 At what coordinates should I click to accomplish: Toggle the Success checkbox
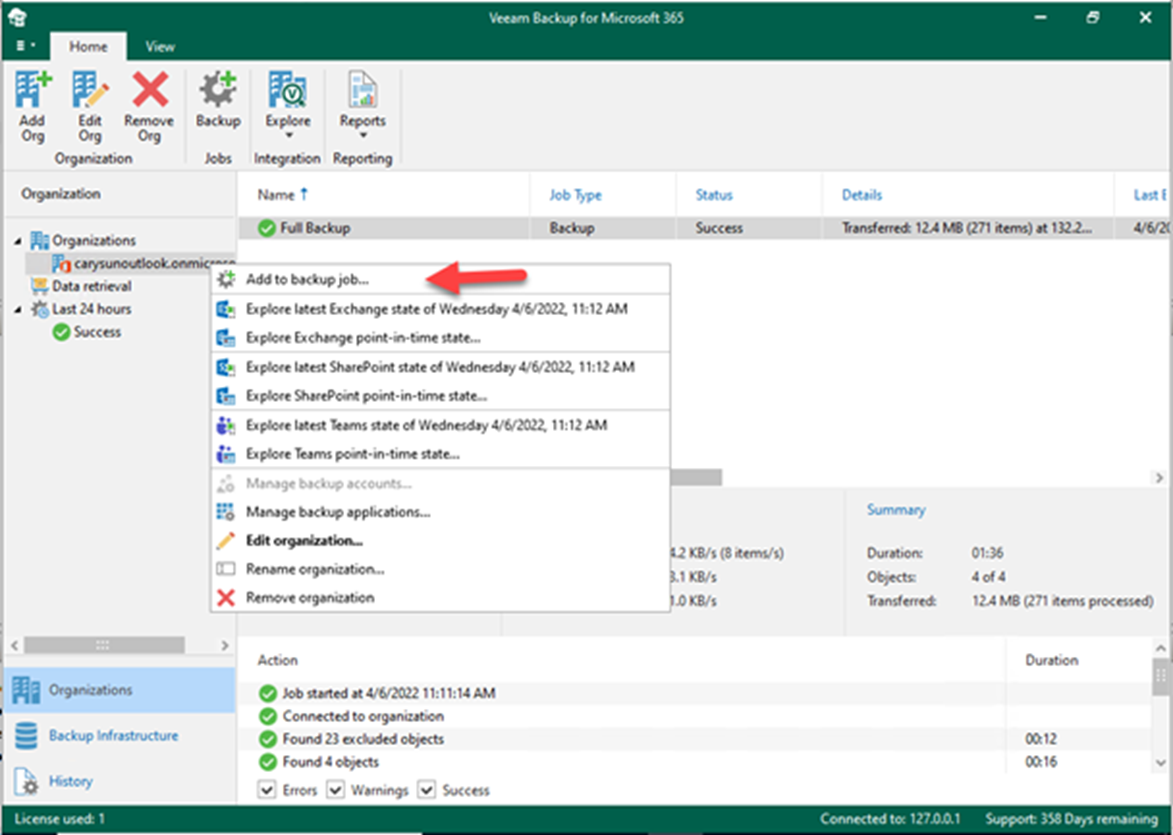[x=426, y=790]
